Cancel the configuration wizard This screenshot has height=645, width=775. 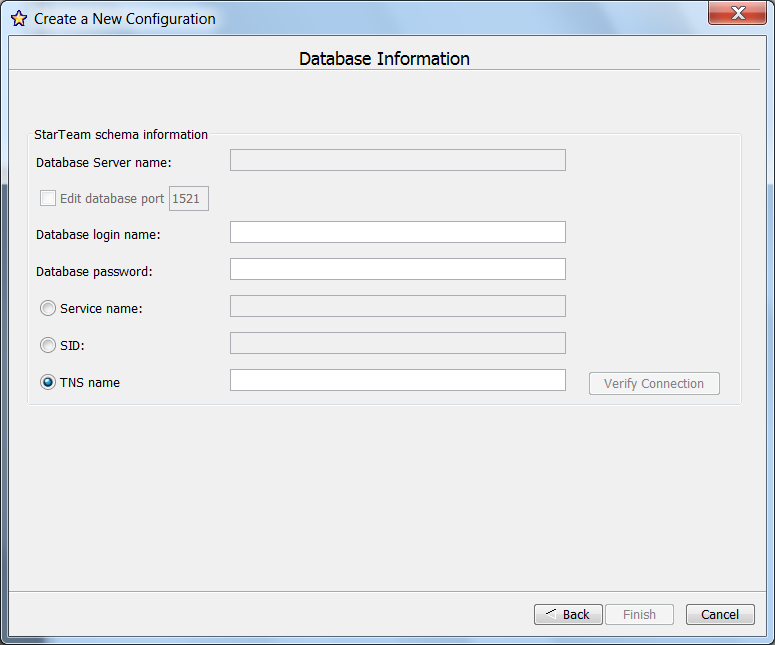720,614
